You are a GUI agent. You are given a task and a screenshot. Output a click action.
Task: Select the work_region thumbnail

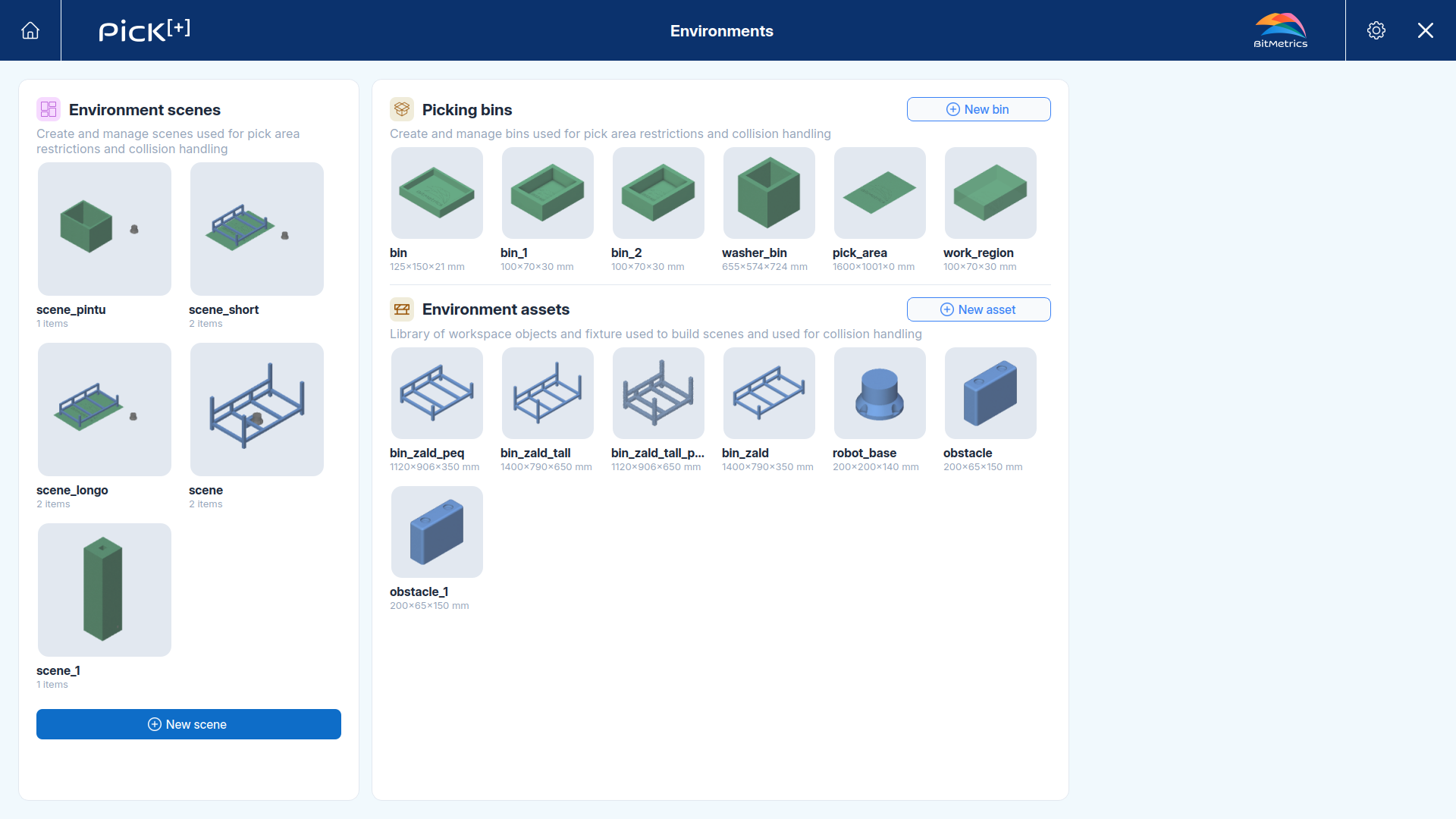pyautogui.click(x=990, y=193)
